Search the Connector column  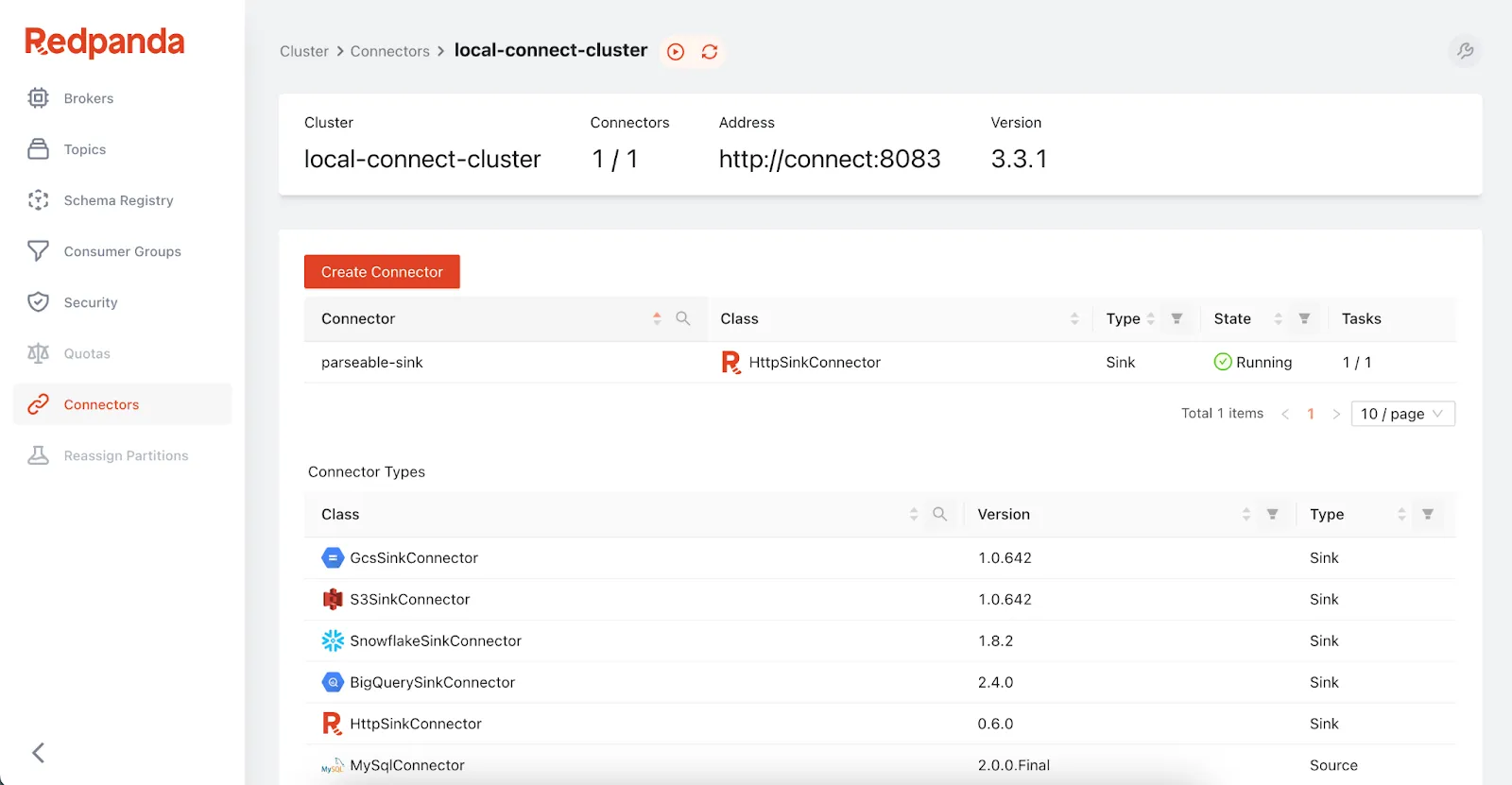coord(683,319)
